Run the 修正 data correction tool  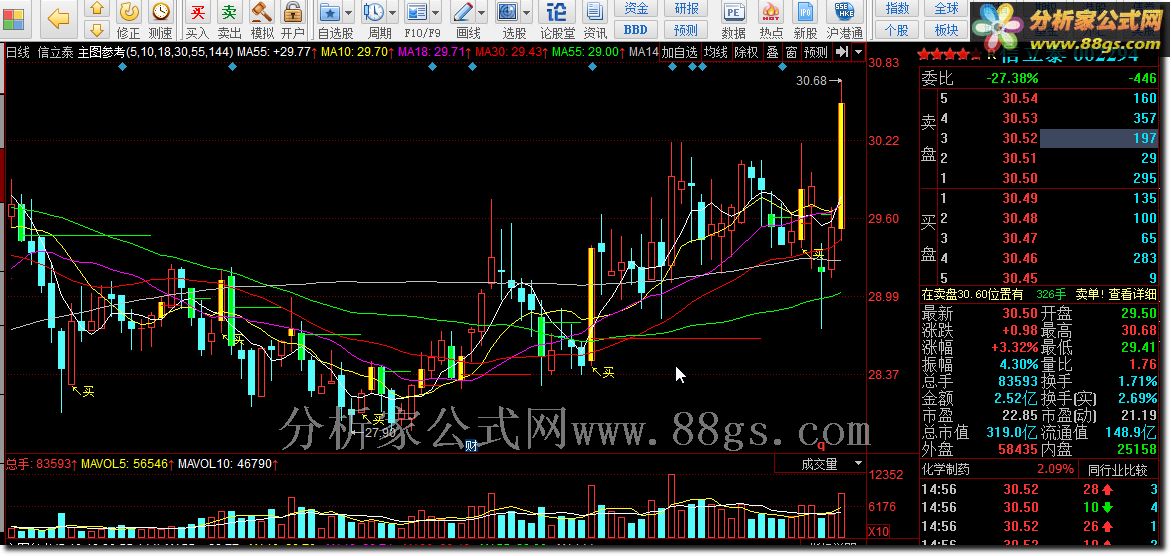129,20
